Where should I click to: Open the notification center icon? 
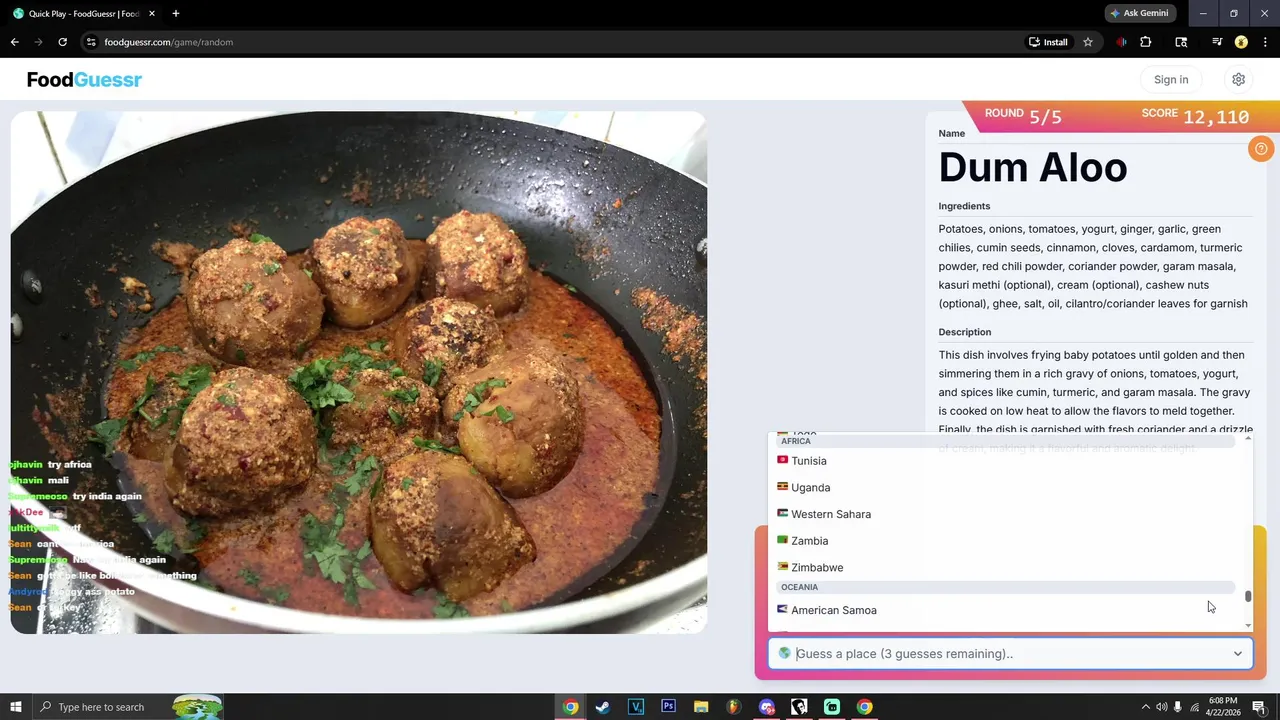1262,707
